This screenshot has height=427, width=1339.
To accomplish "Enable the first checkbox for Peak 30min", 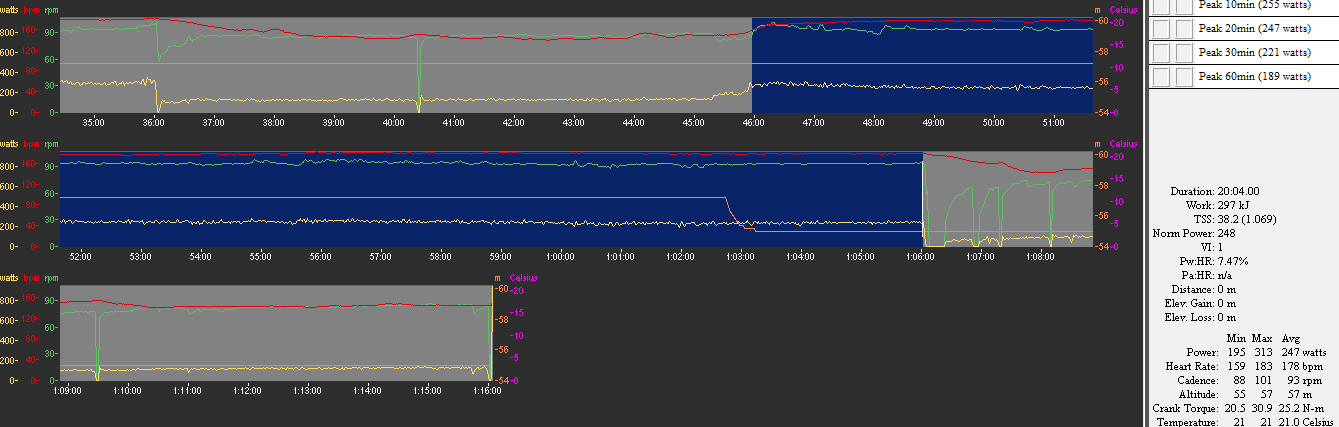I will (1162, 53).
